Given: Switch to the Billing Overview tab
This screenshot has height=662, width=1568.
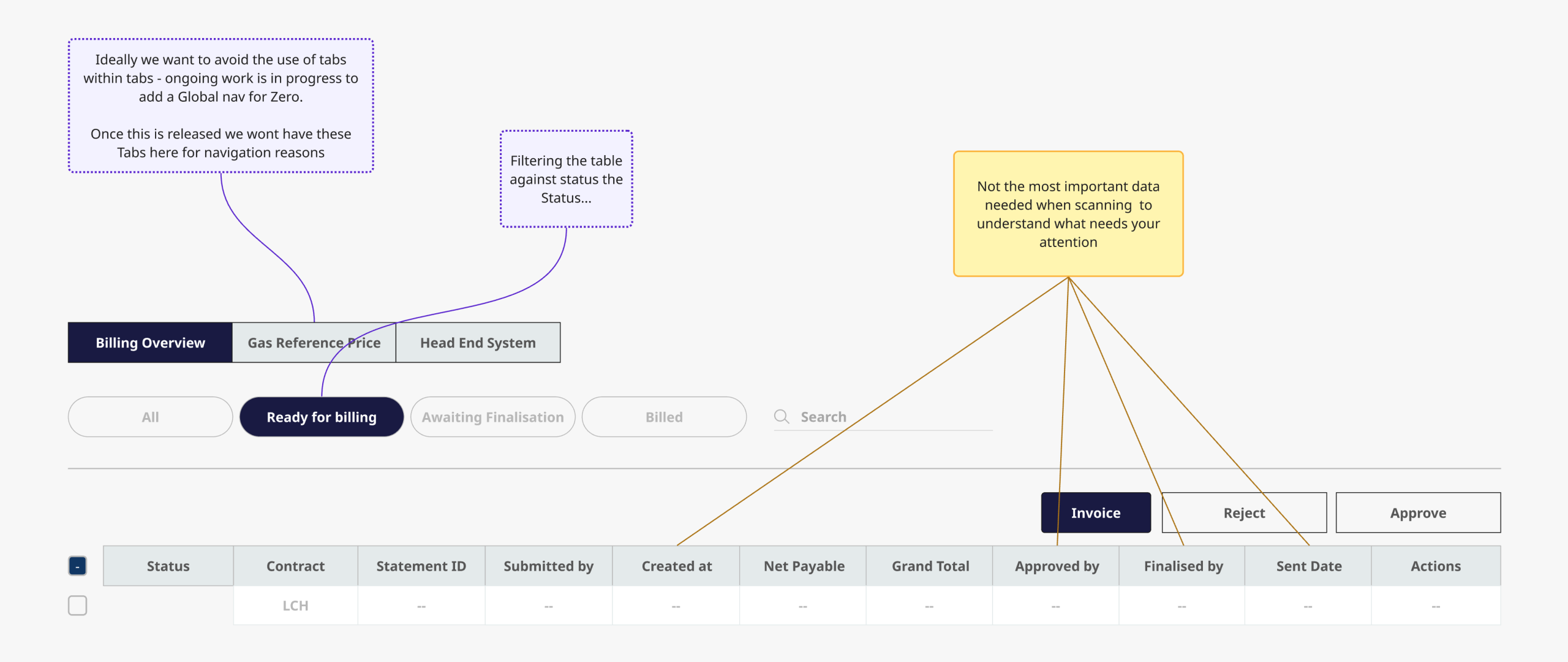Looking at the screenshot, I should pyautogui.click(x=150, y=343).
